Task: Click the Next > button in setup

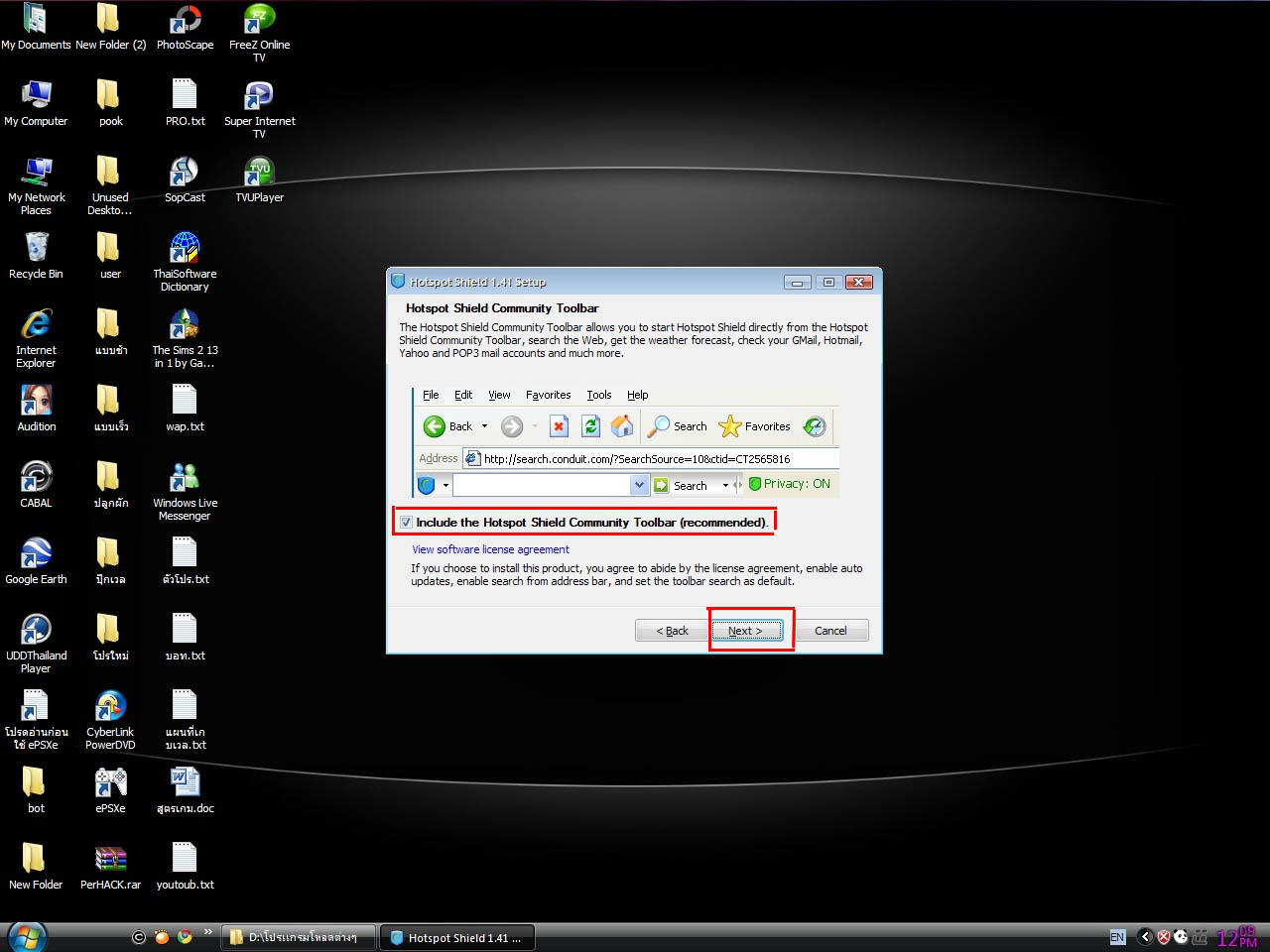Action: 747,631
